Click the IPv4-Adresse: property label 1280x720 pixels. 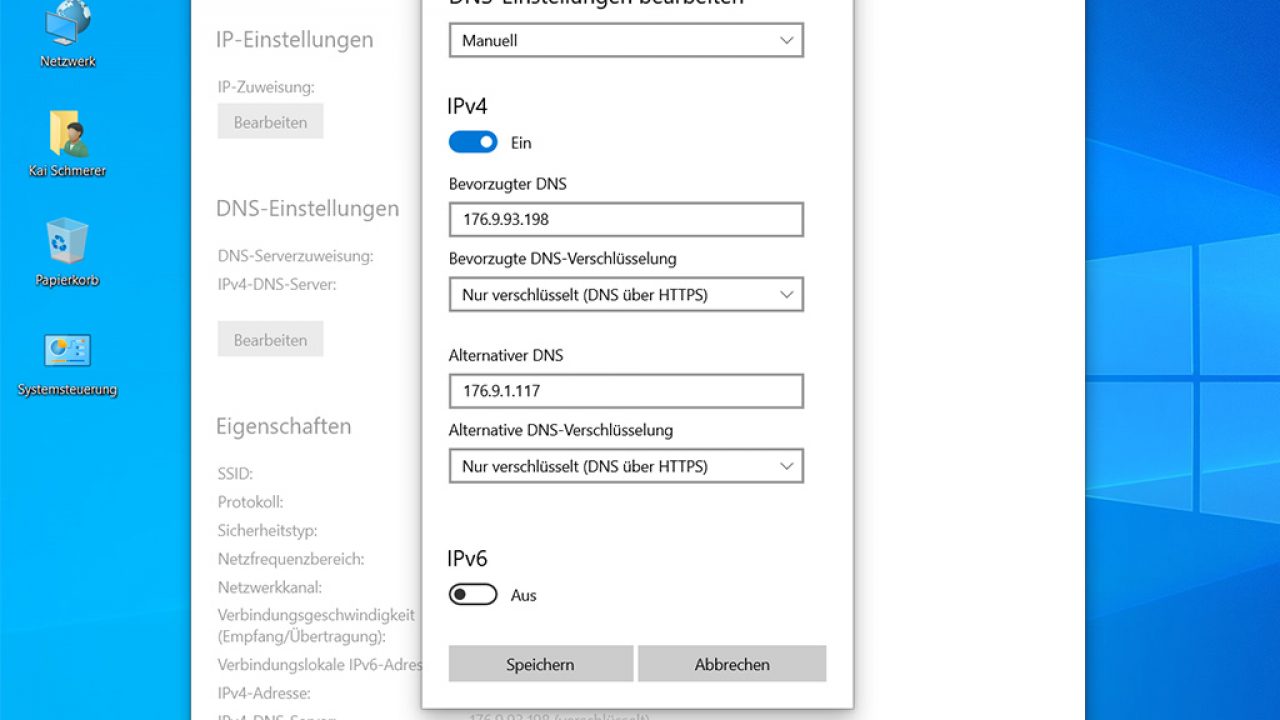(264, 693)
